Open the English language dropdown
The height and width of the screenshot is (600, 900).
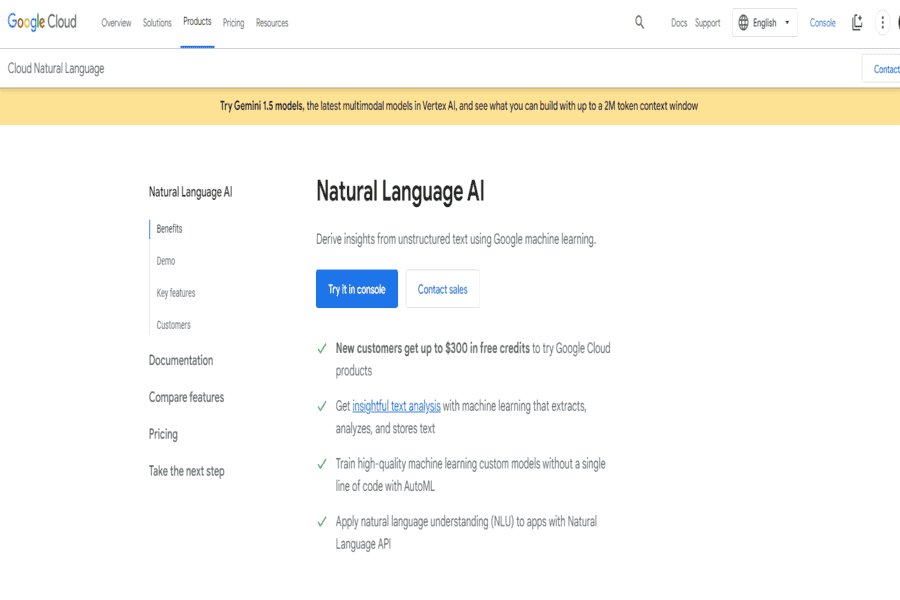tap(765, 23)
